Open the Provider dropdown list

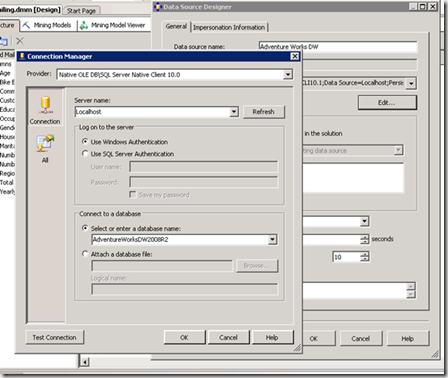(288, 75)
